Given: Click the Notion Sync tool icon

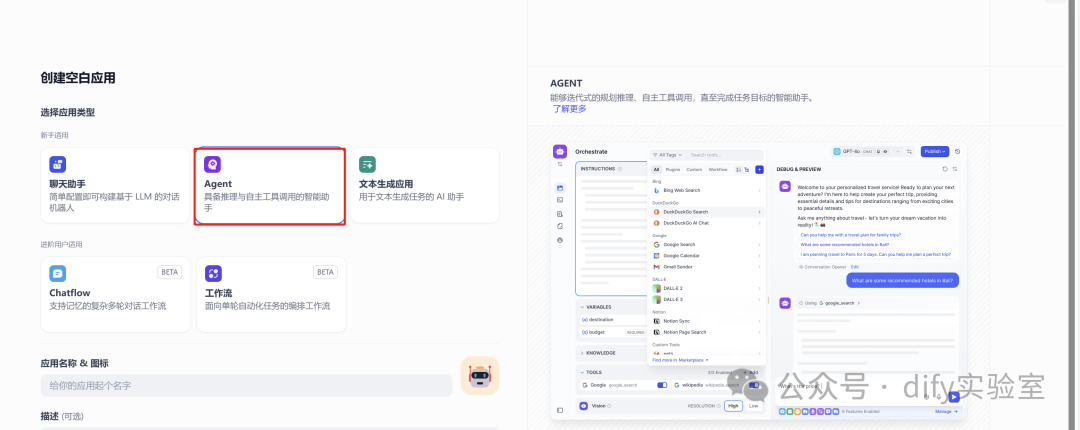Looking at the screenshot, I should tap(656, 321).
